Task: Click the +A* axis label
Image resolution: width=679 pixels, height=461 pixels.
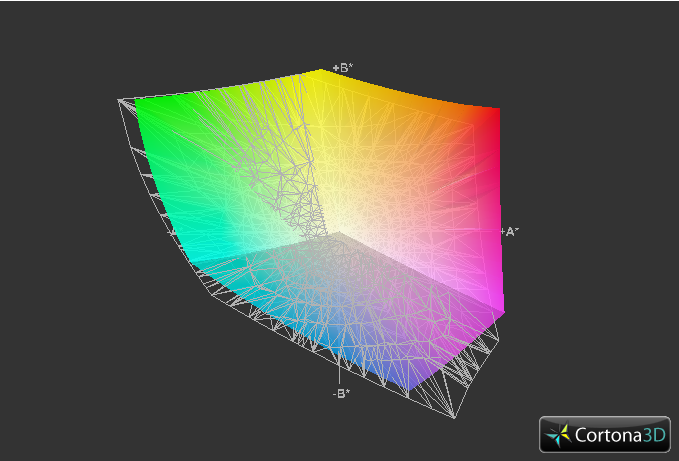Action: pyautogui.click(x=510, y=232)
